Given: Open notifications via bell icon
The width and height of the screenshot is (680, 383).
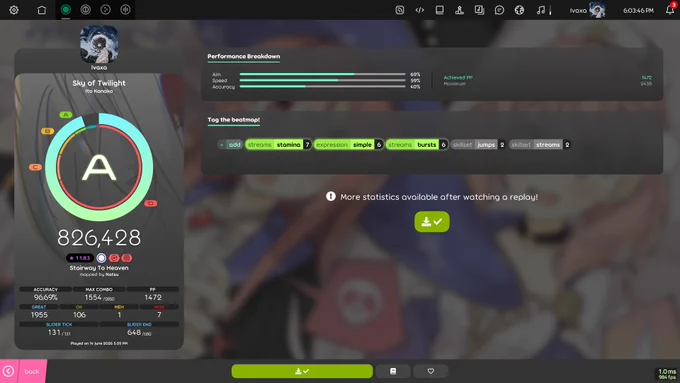Looking at the screenshot, I should pos(670,10).
